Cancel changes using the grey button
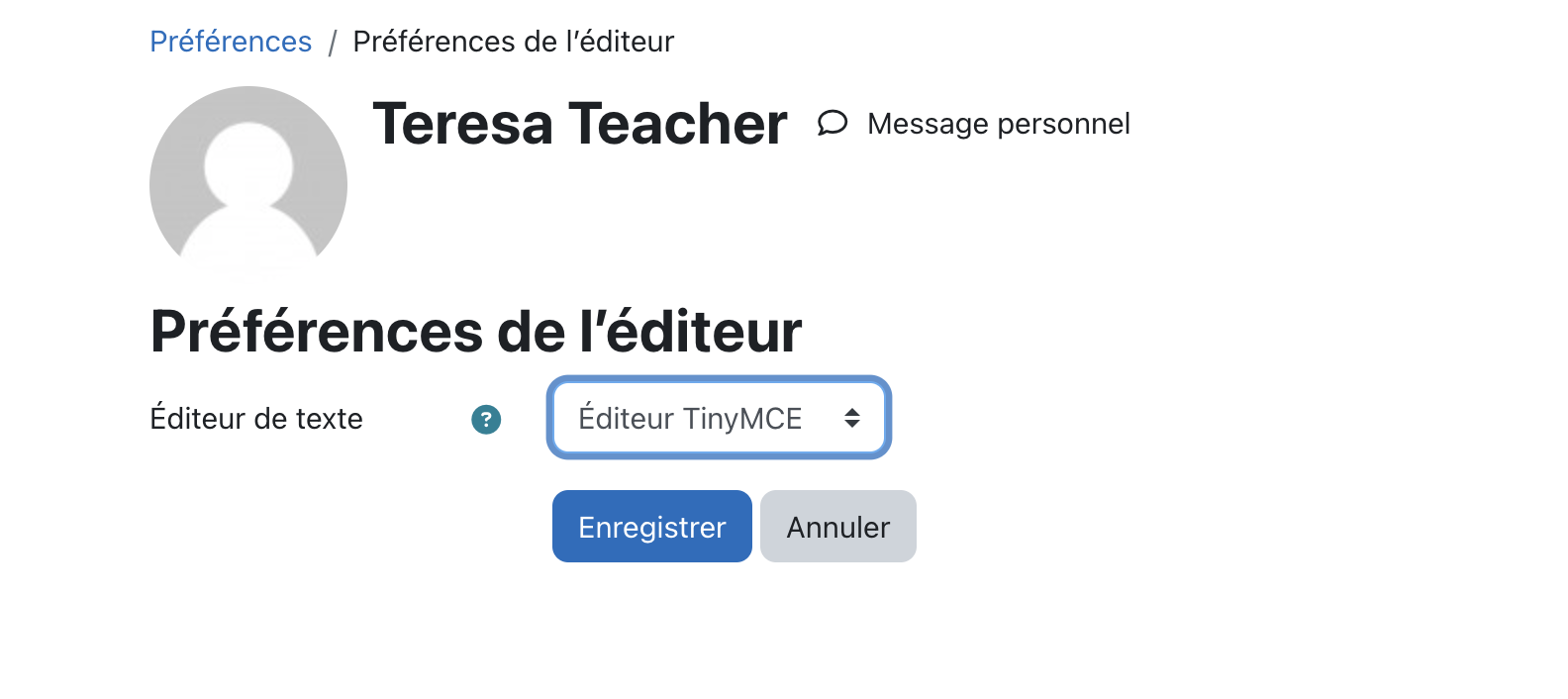Screen dimensions: 1568x699 click(x=838, y=527)
